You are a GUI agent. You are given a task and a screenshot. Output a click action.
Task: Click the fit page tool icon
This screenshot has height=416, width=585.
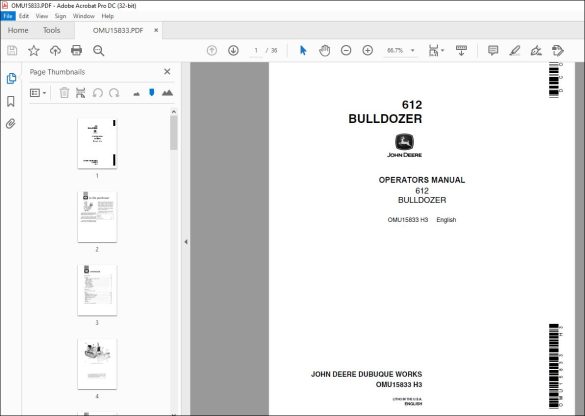click(x=434, y=50)
